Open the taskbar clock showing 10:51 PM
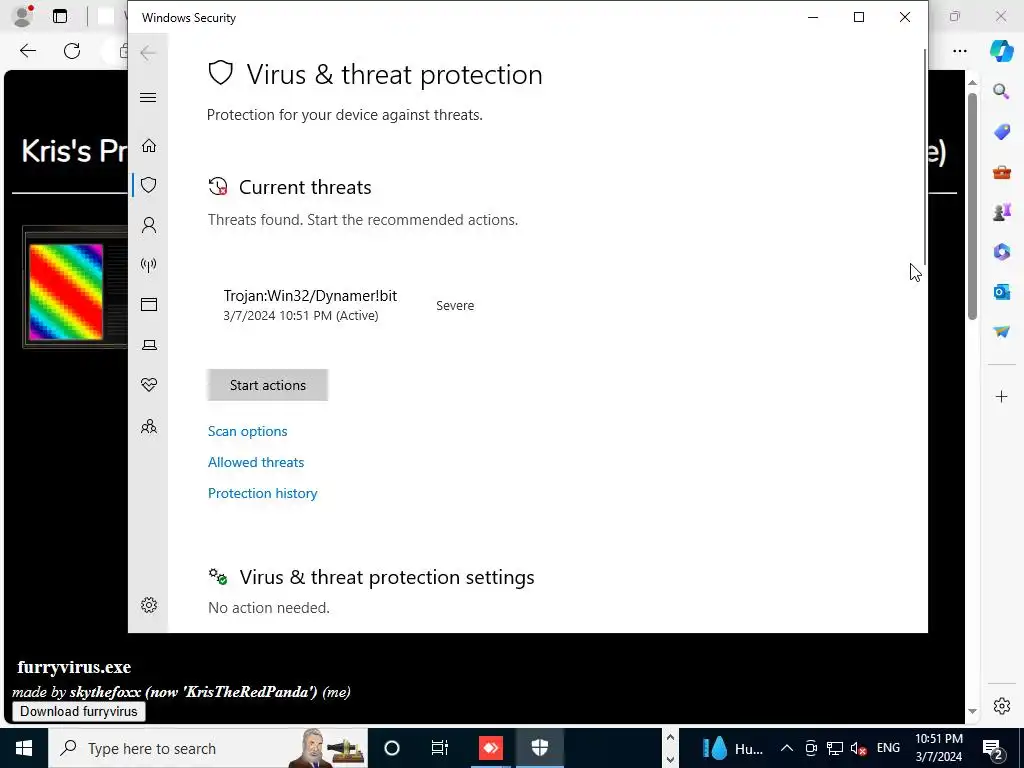Viewport: 1024px width, 768px height. (x=938, y=748)
